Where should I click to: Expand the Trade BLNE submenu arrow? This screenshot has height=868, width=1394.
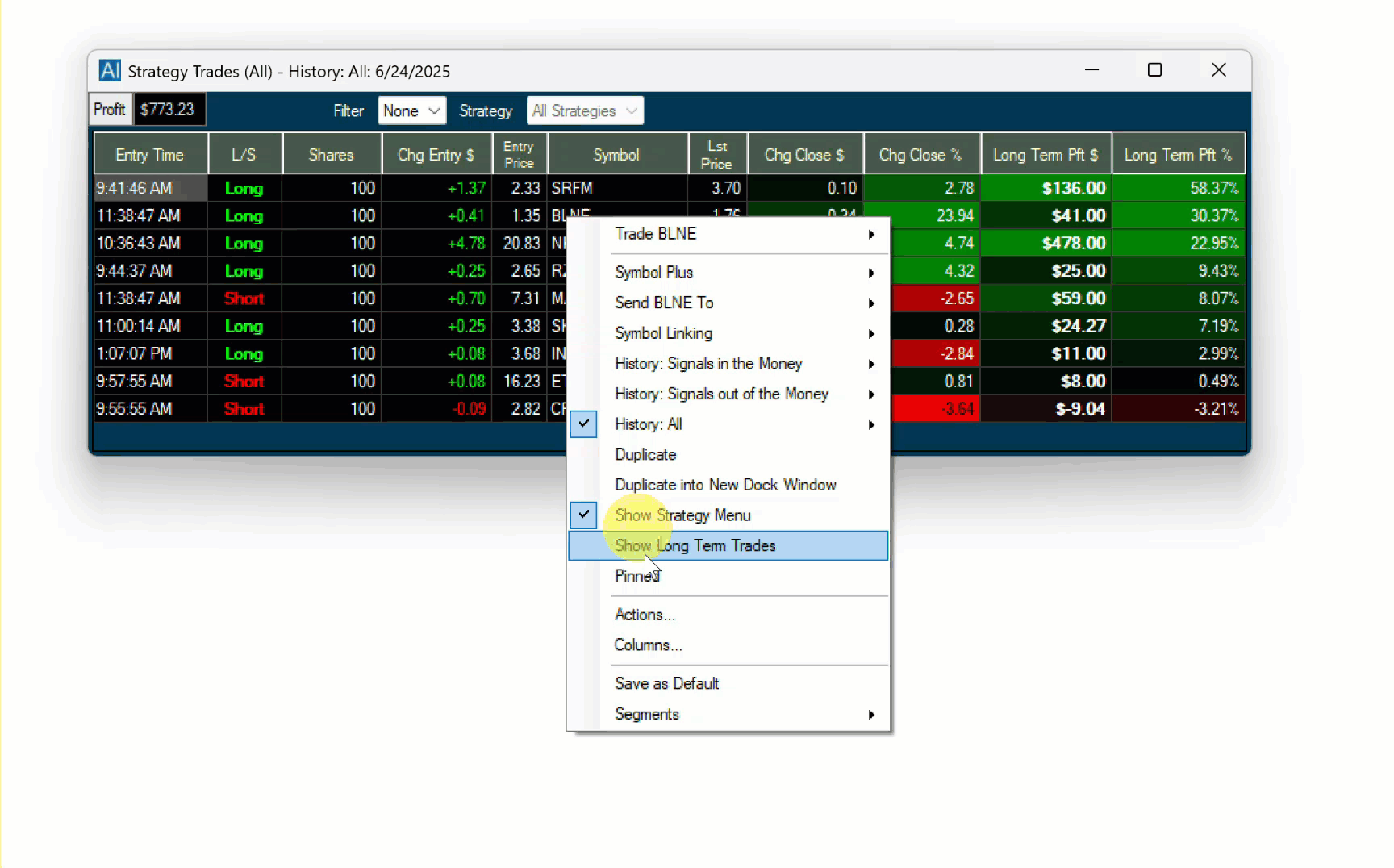871,235
